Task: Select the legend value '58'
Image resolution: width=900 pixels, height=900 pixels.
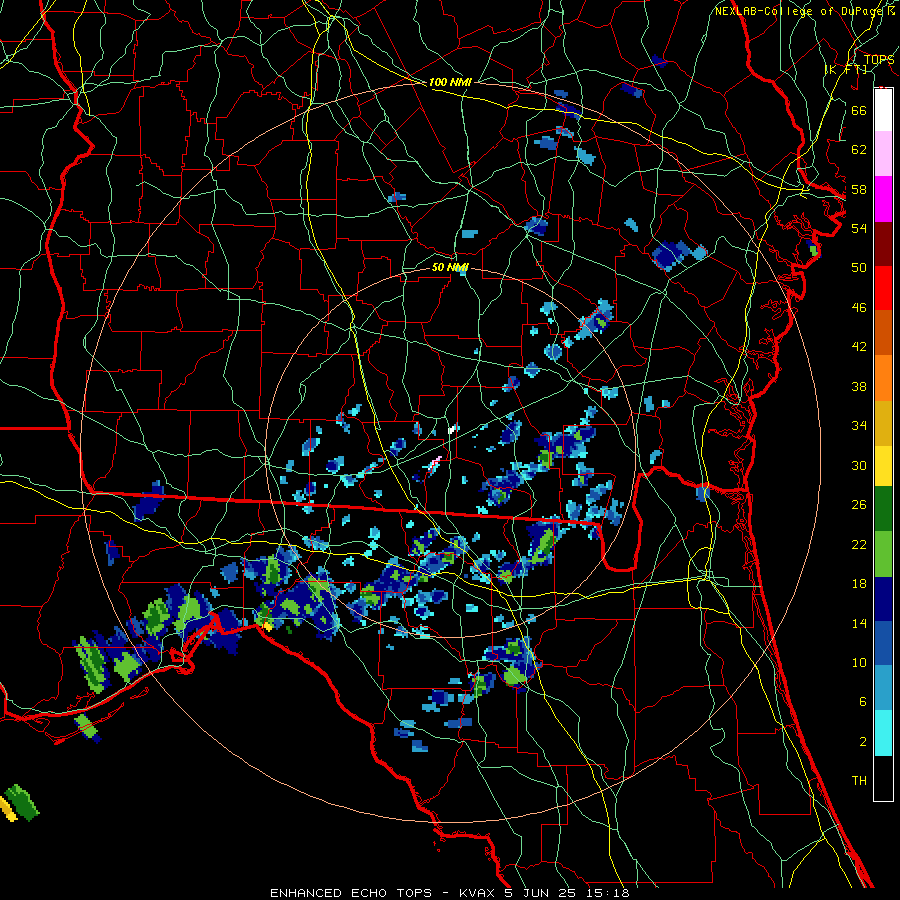Action: pos(859,189)
